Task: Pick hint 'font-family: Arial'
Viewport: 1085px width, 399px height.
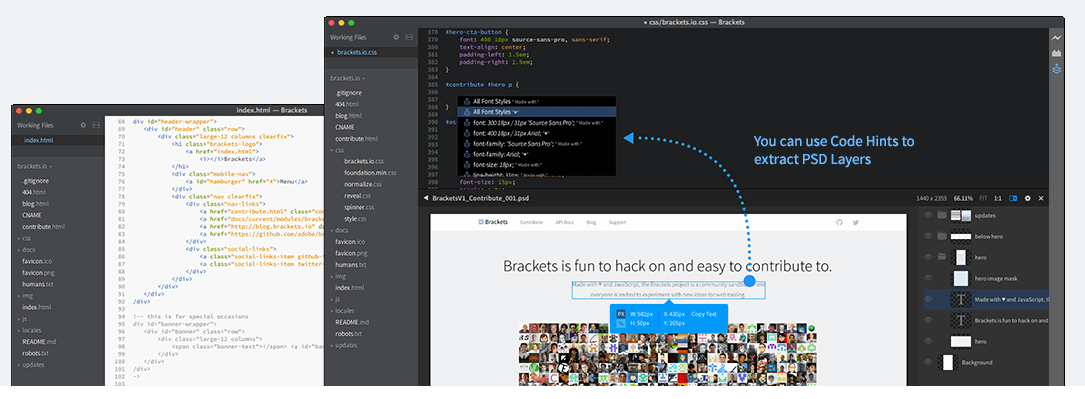Action: coord(536,155)
